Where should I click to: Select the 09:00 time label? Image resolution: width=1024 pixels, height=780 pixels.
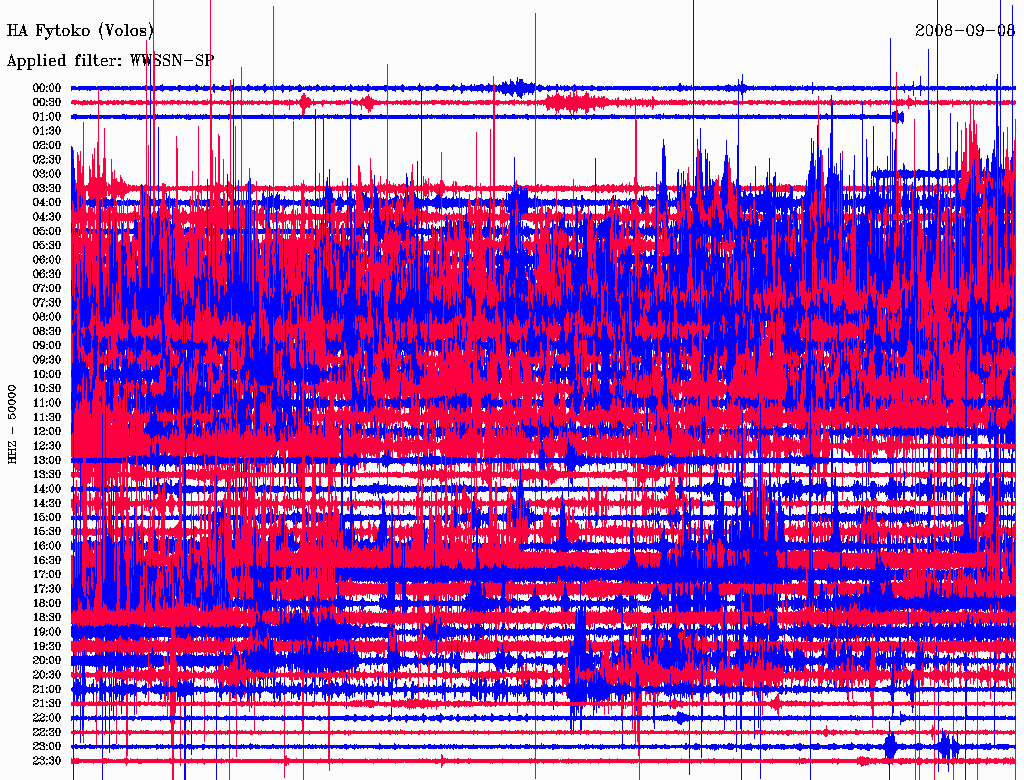click(x=47, y=346)
